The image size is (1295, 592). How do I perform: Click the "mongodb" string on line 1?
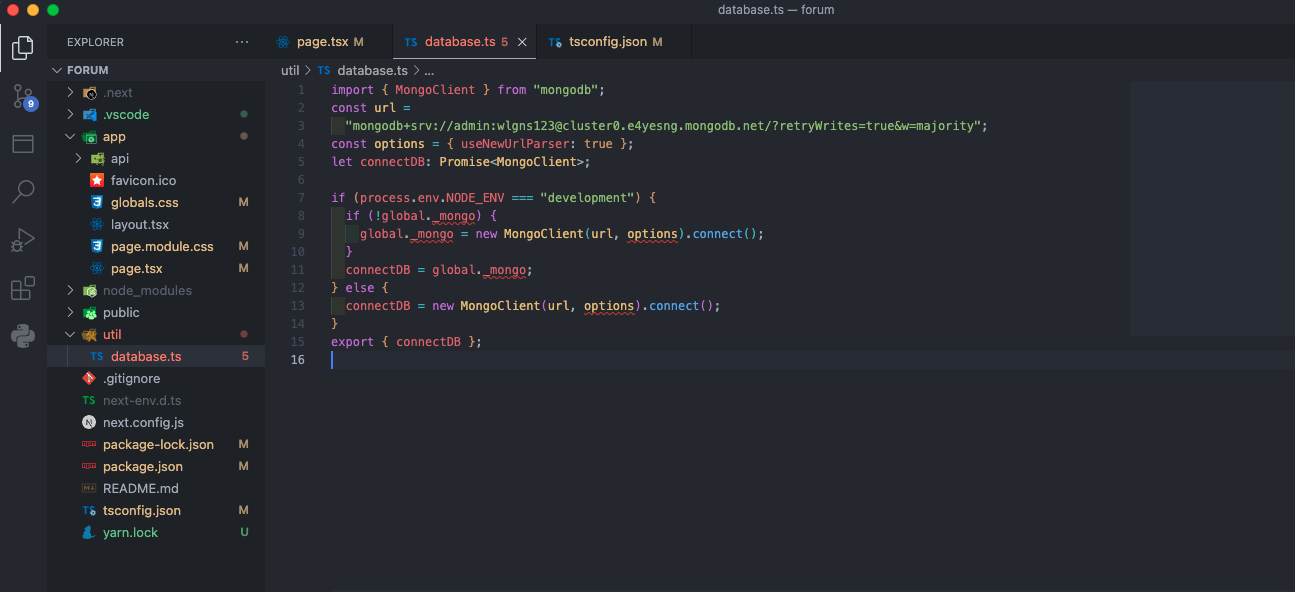pos(569,90)
